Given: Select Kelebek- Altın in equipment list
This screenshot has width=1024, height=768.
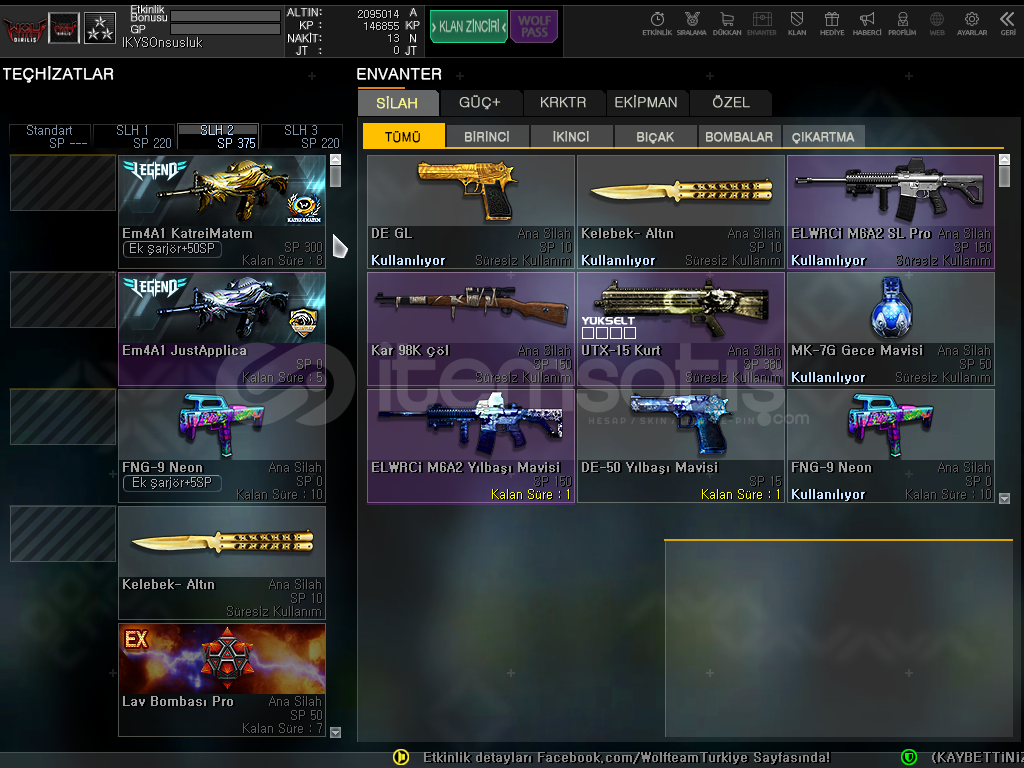Looking at the screenshot, I should tap(222, 562).
